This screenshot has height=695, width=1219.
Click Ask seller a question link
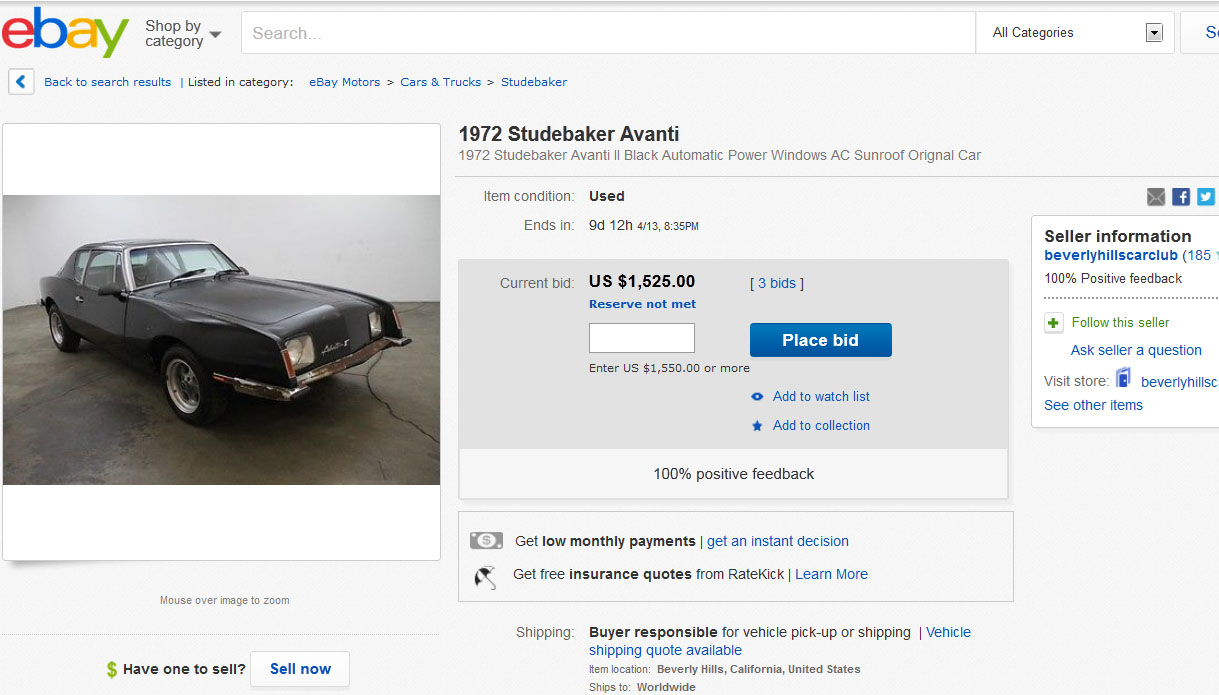click(x=1136, y=350)
